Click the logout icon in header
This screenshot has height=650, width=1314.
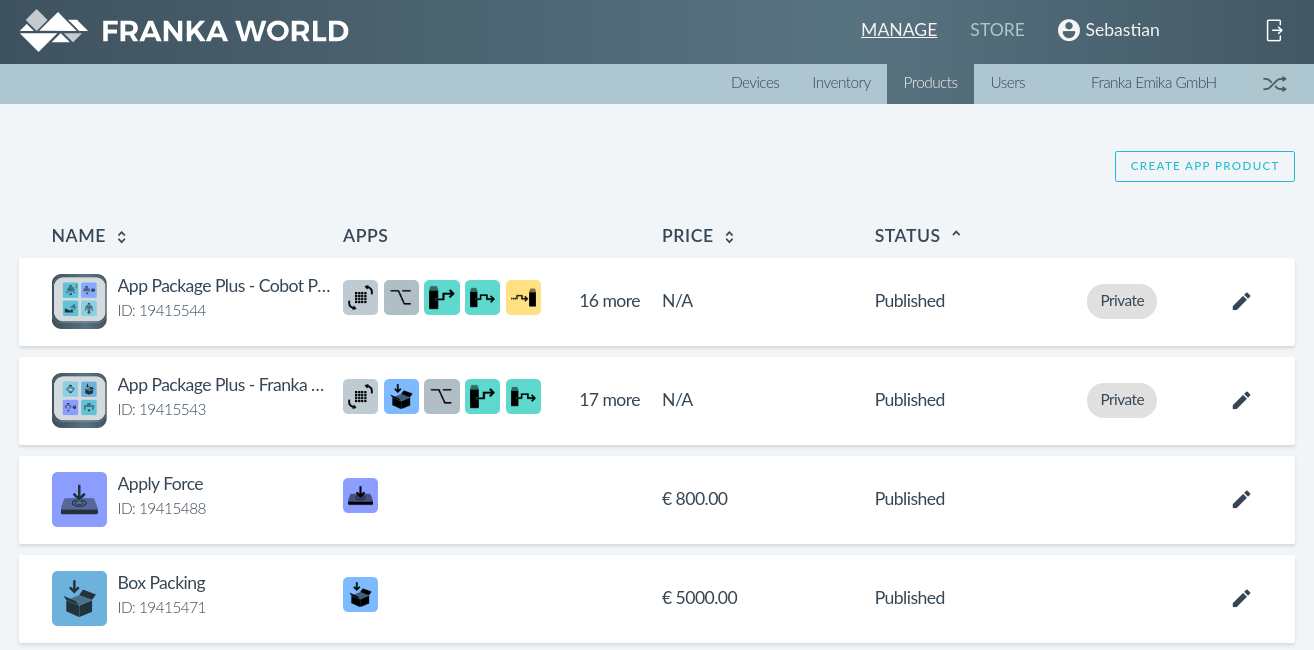click(1274, 30)
